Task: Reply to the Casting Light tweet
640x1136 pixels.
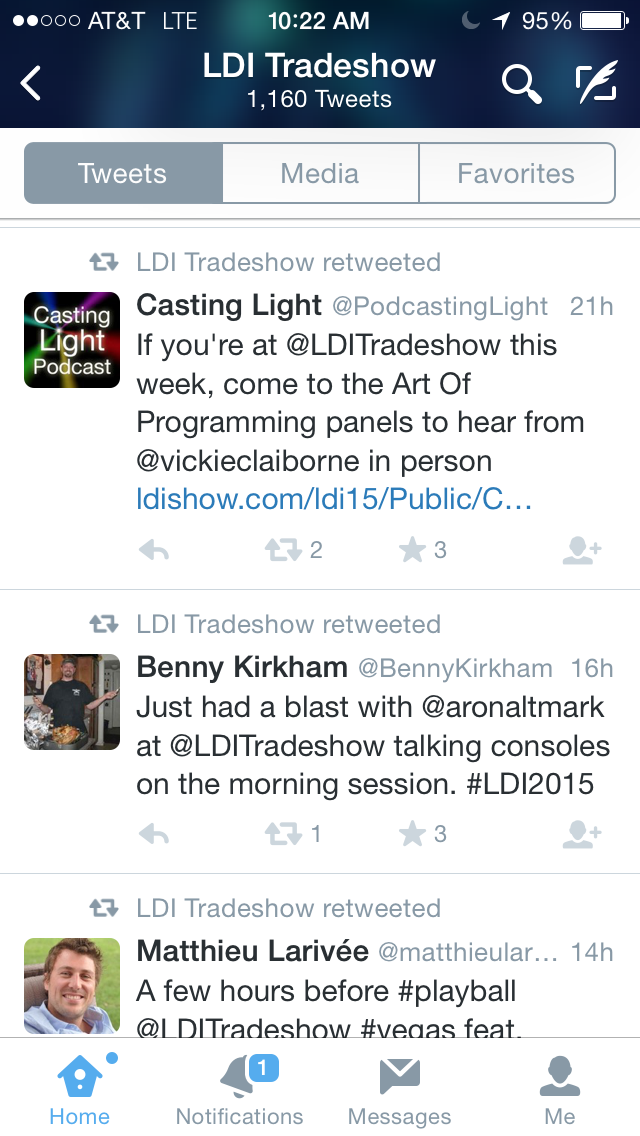Action: (153, 550)
